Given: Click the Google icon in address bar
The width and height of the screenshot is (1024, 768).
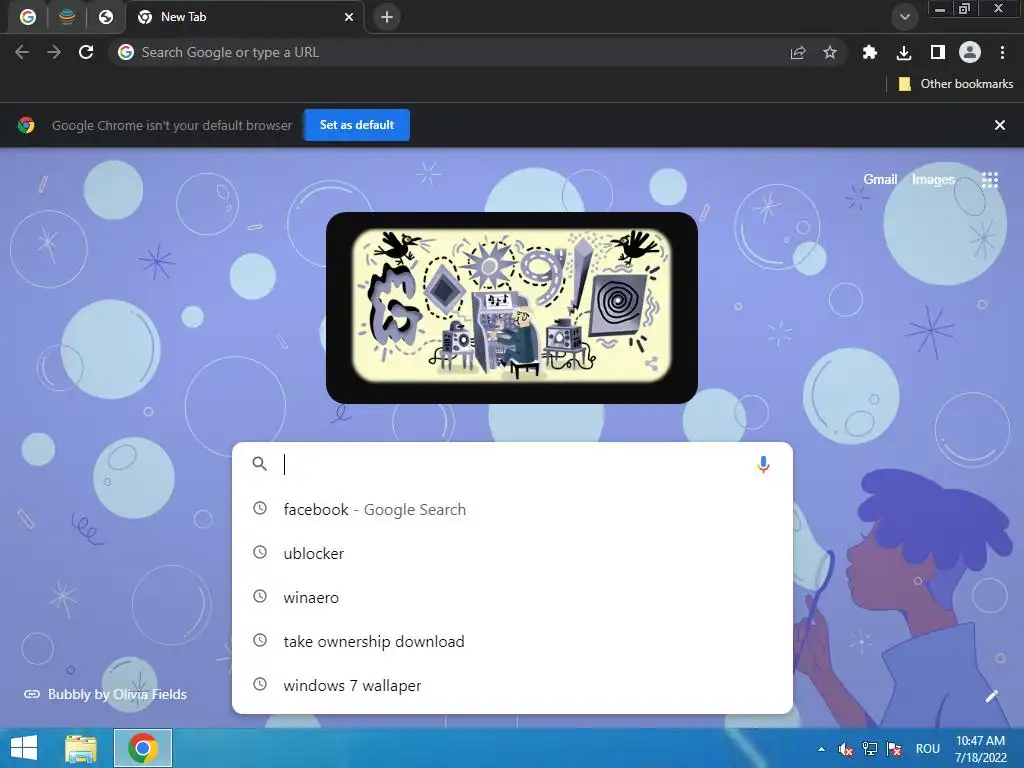Looking at the screenshot, I should [x=126, y=52].
